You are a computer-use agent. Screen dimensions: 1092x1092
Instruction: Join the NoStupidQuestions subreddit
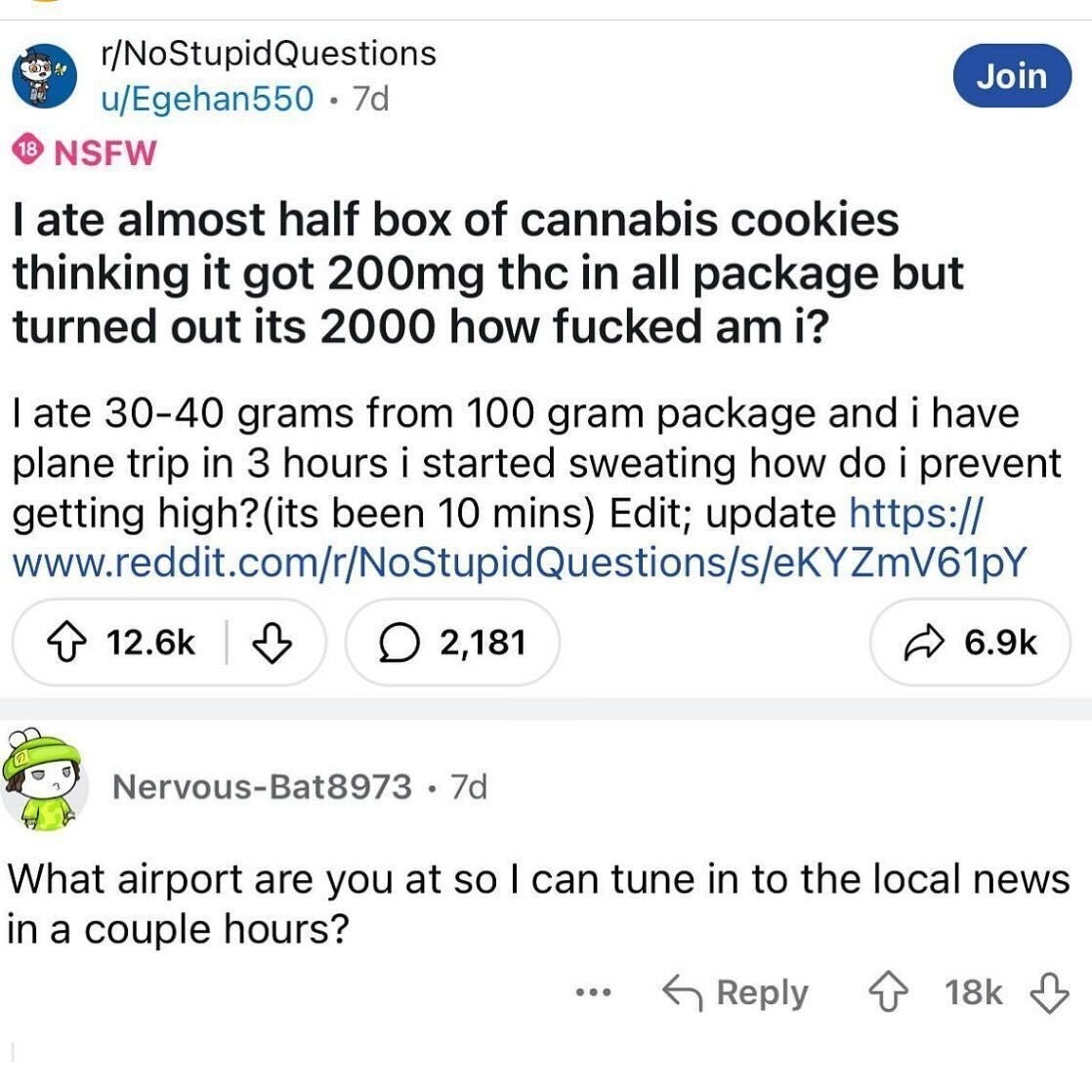[x=1011, y=75]
